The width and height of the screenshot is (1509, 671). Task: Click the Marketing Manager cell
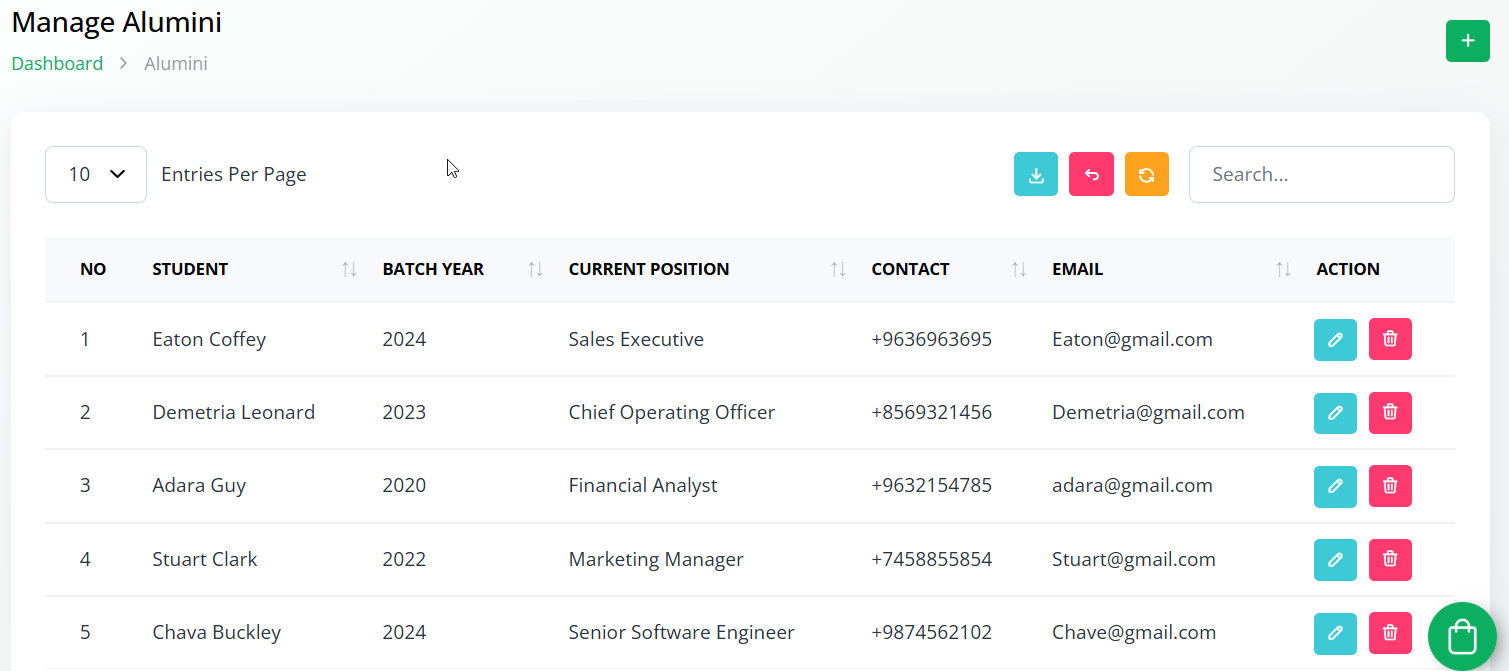[656, 559]
